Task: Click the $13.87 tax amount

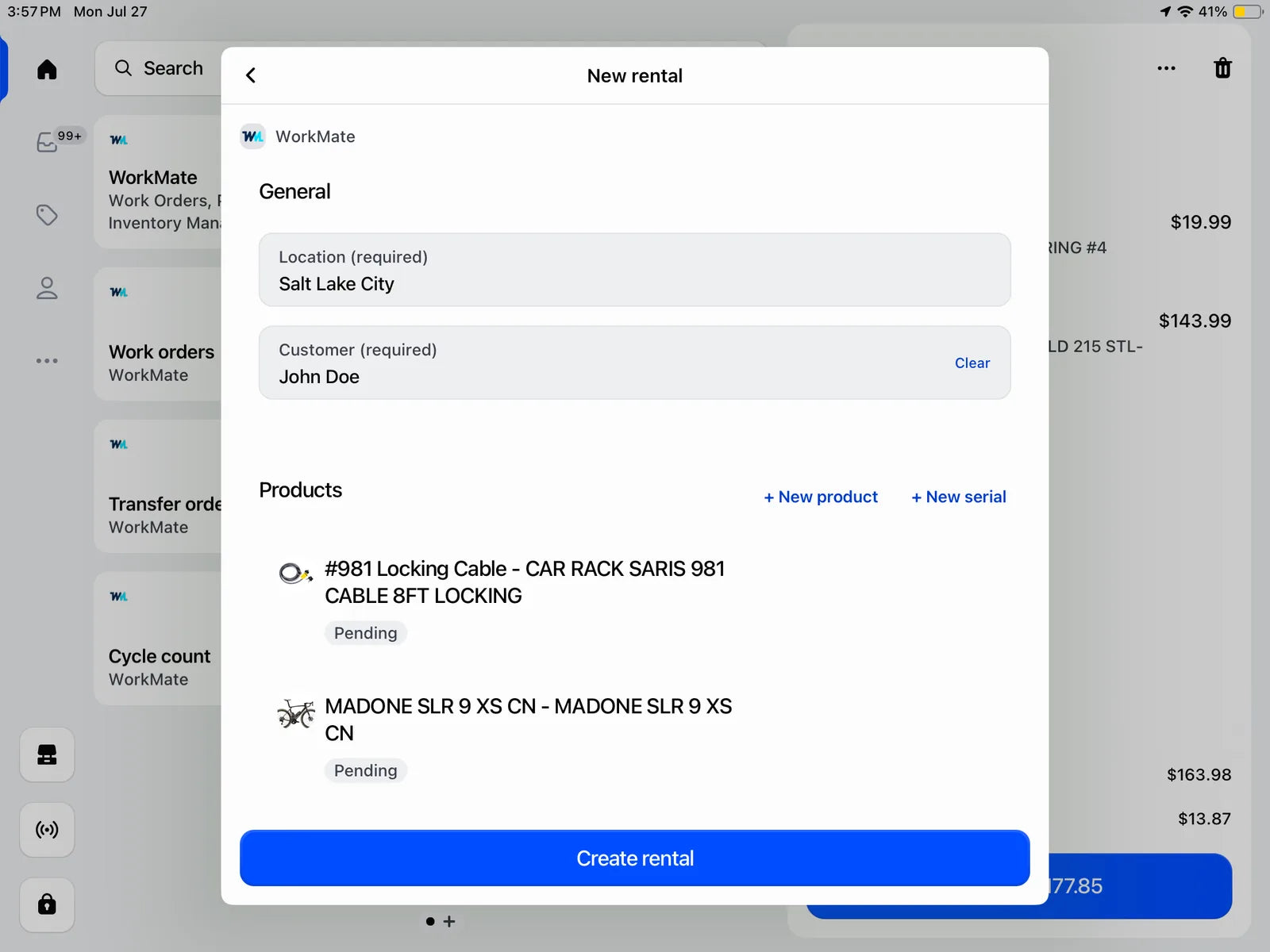Action: pos(1204,819)
